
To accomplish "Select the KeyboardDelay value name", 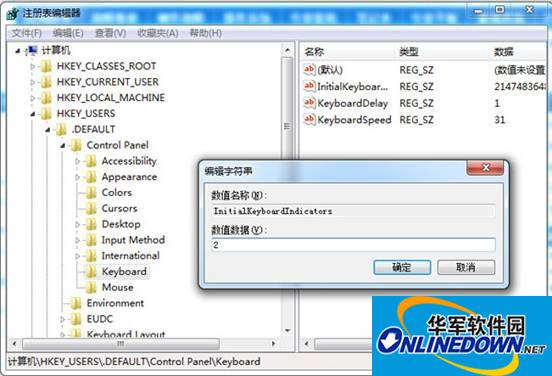I will tap(352, 103).
